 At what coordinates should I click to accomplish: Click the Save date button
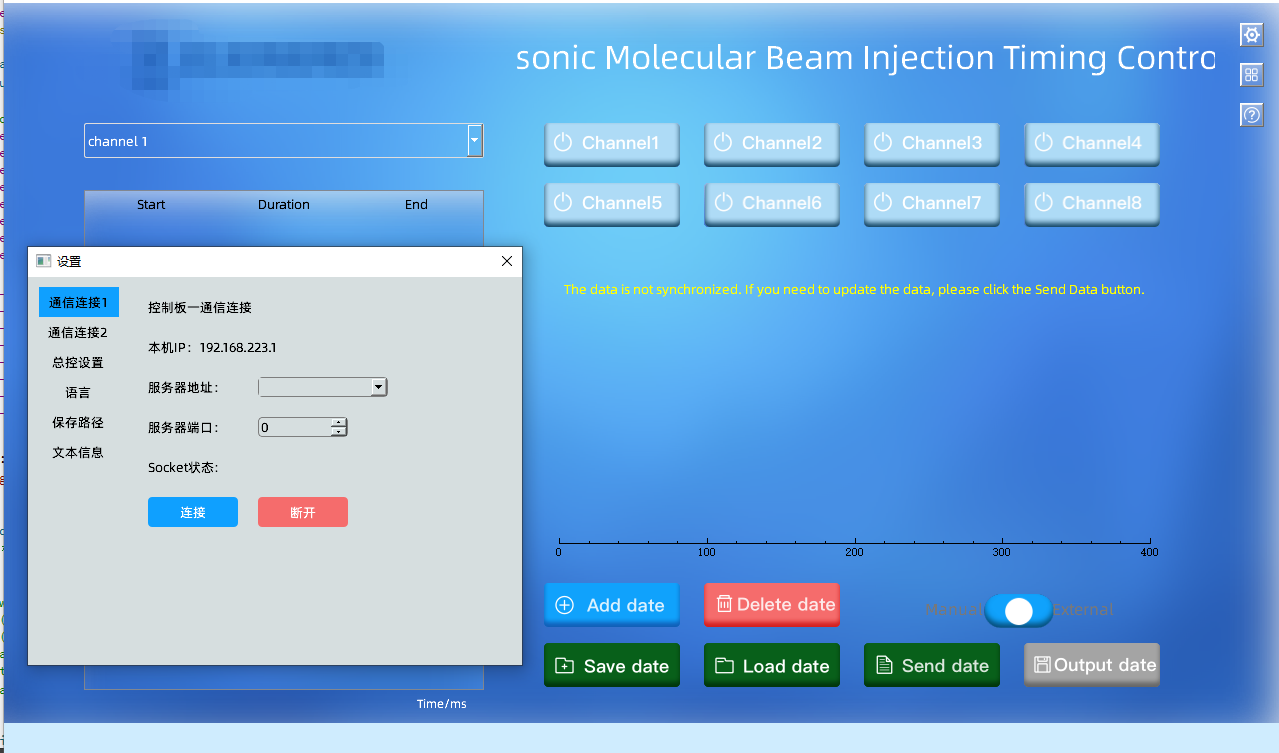pos(611,665)
